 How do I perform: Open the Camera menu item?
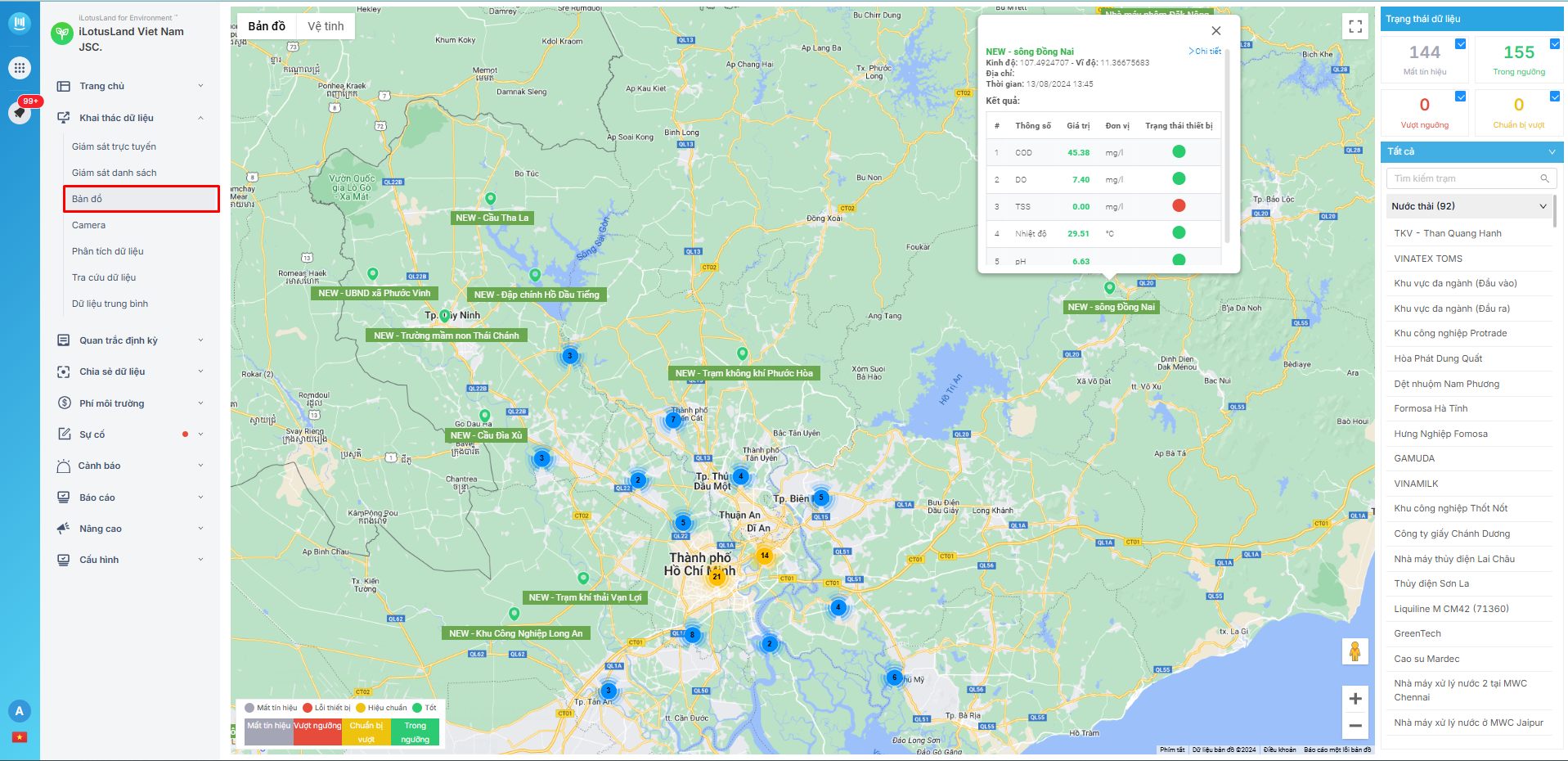point(88,225)
